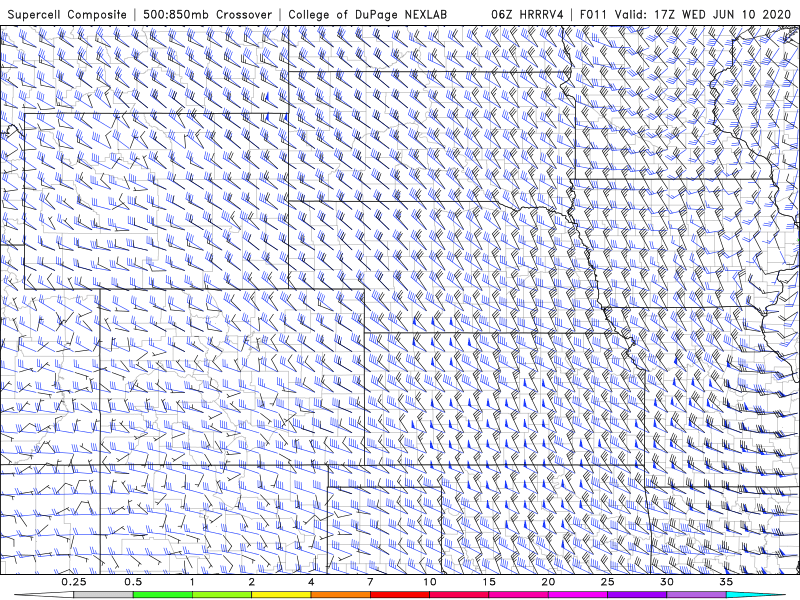The image size is (800, 600).
Task: Select the orange 4–7 color bar segment
Action: coord(340,595)
